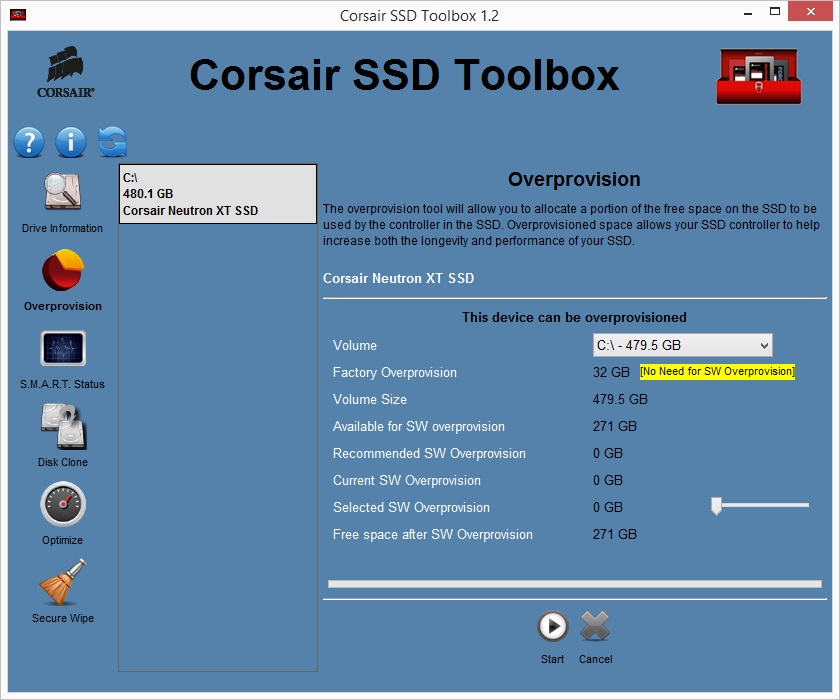This screenshot has width=840, height=700.
Task: Click the red SSD toolbox image
Action: point(759,77)
